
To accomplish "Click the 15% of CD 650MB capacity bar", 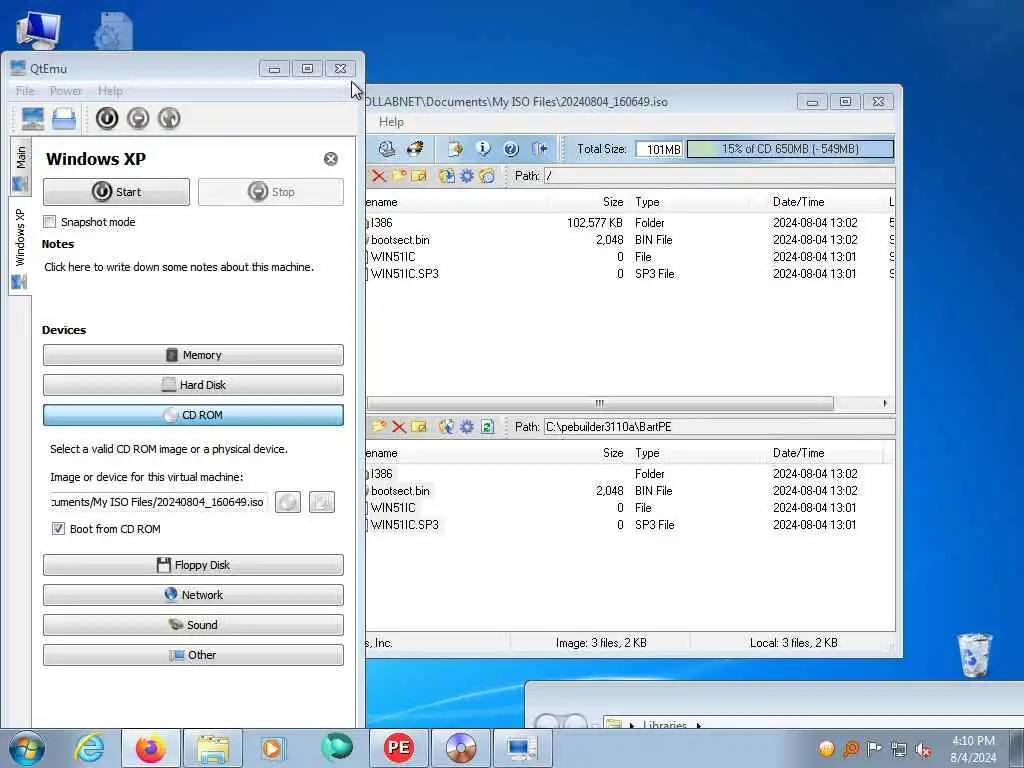I will (790, 149).
